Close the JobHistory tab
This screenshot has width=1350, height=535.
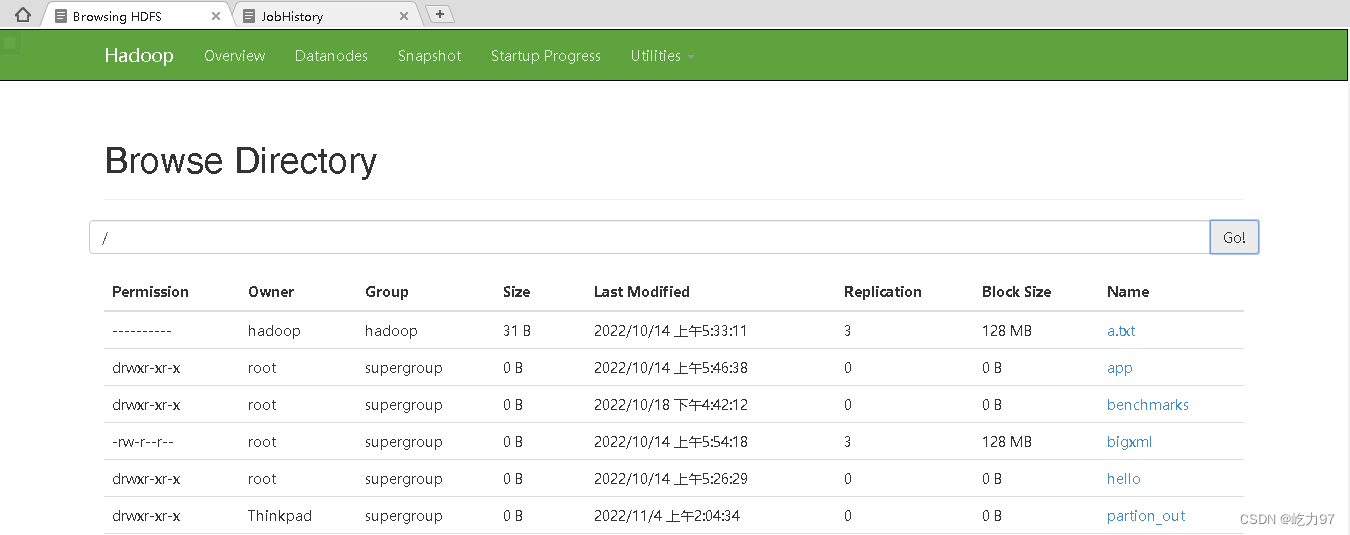(x=404, y=16)
